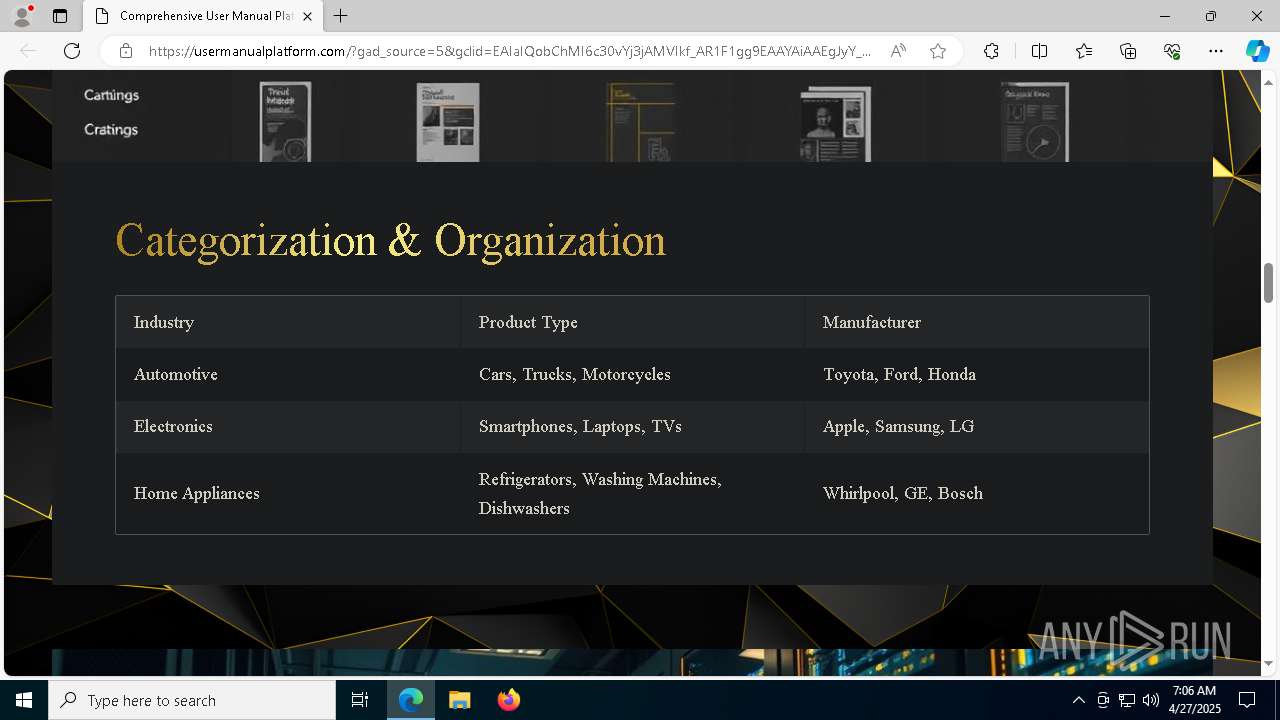Image resolution: width=1280 pixels, height=720 pixels.
Task: Open the volume control icon
Action: click(x=1151, y=700)
